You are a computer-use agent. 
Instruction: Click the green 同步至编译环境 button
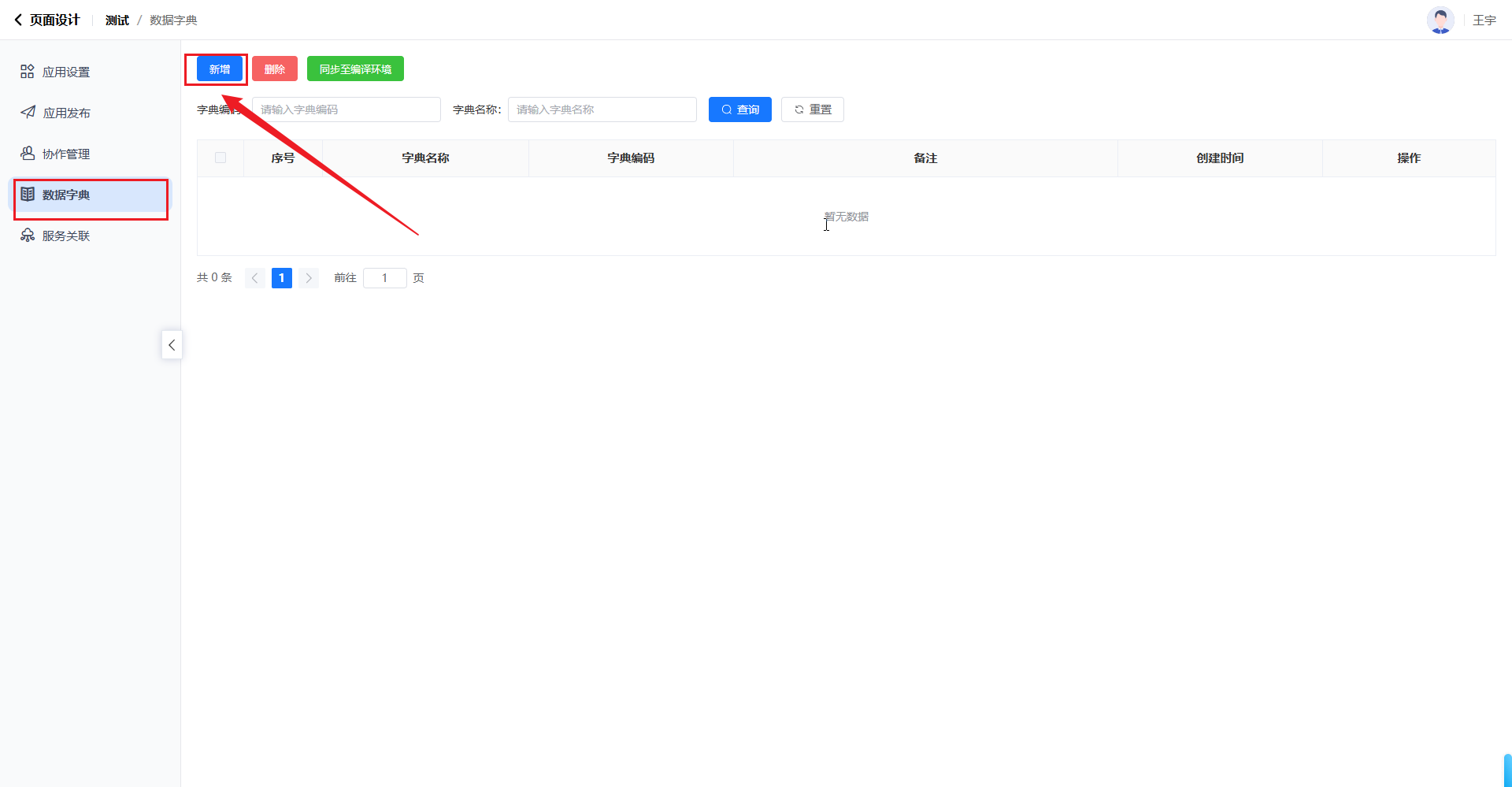(x=355, y=69)
